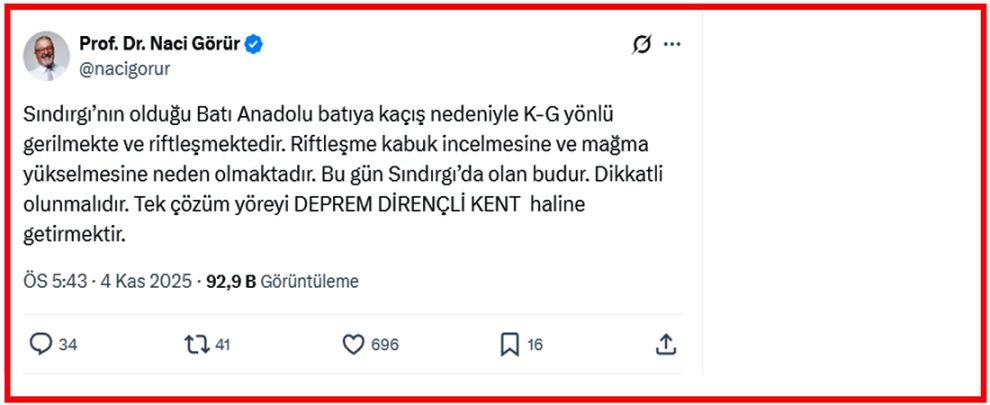Click the reply speech bubble icon
990x405 pixels.
(x=41, y=345)
